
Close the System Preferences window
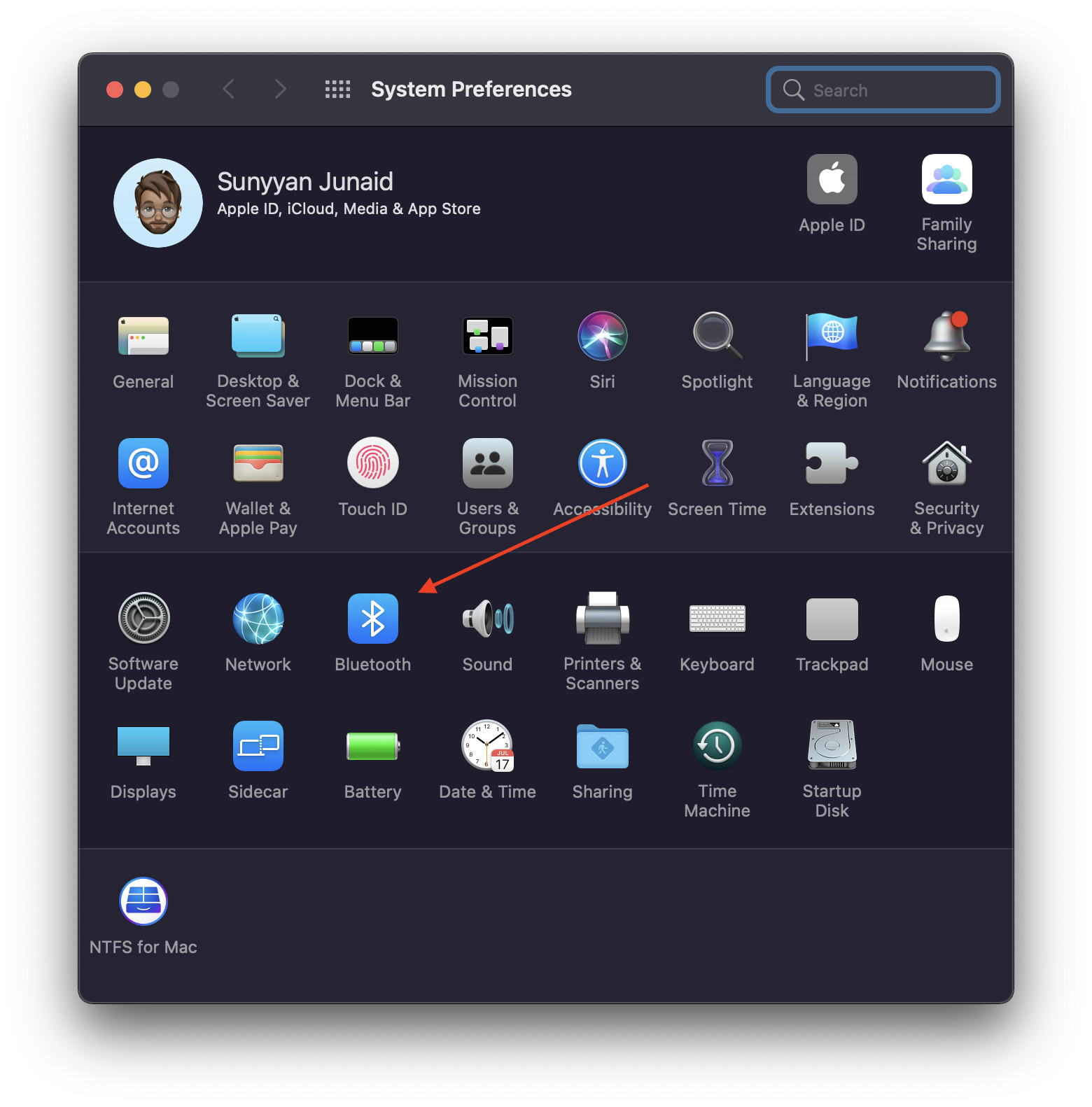pyautogui.click(x=115, y=90)
